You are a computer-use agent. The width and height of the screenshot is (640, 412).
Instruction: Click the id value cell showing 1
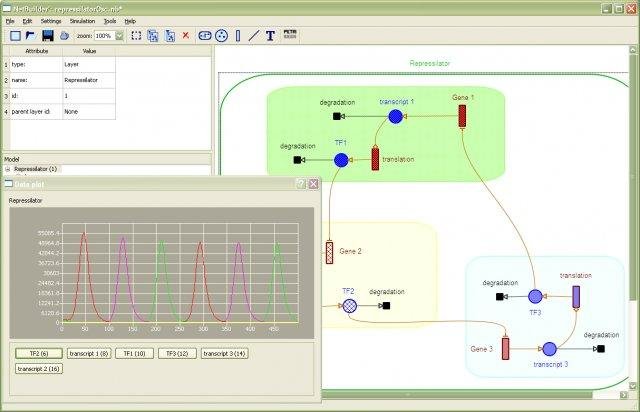[x=89, y=96]
